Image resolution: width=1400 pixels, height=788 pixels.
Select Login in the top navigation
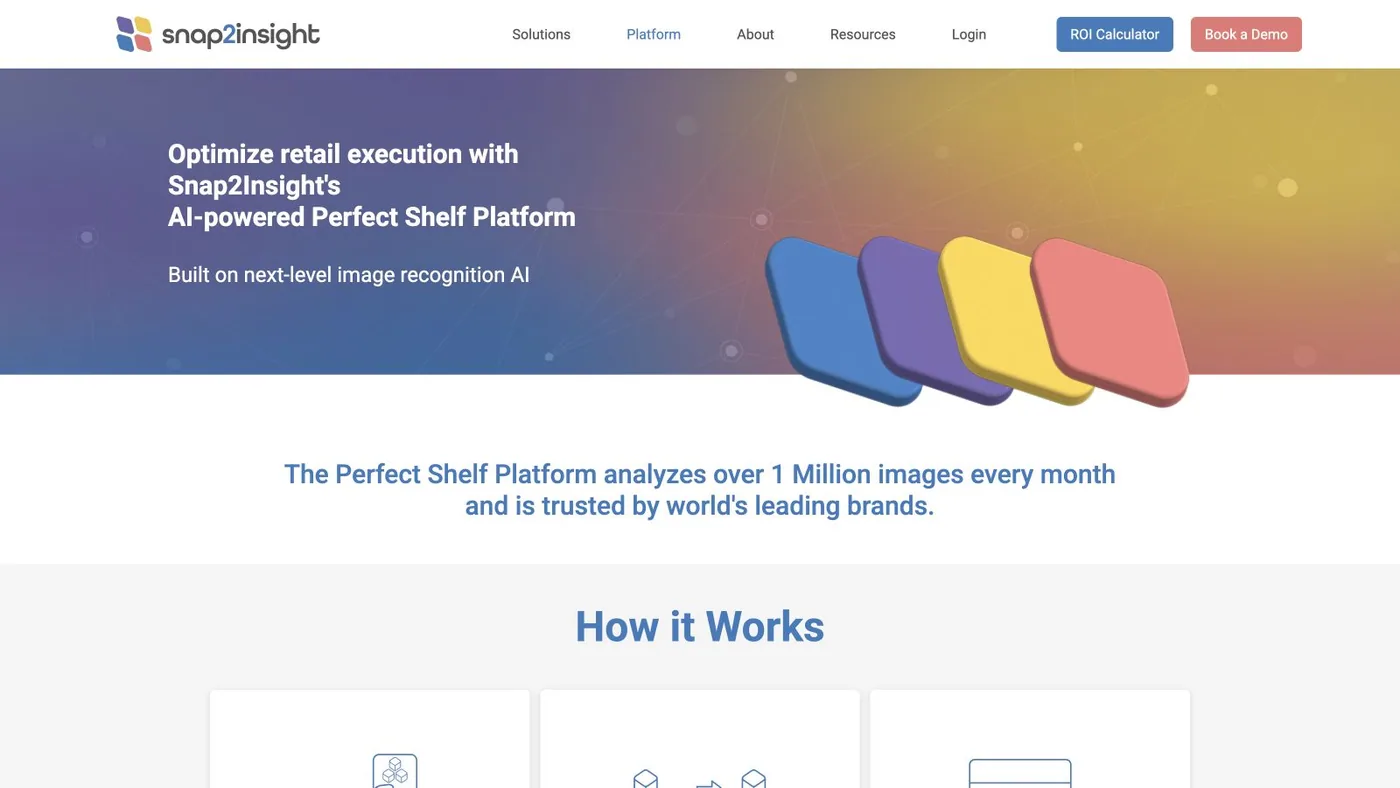tap(969, 34)
